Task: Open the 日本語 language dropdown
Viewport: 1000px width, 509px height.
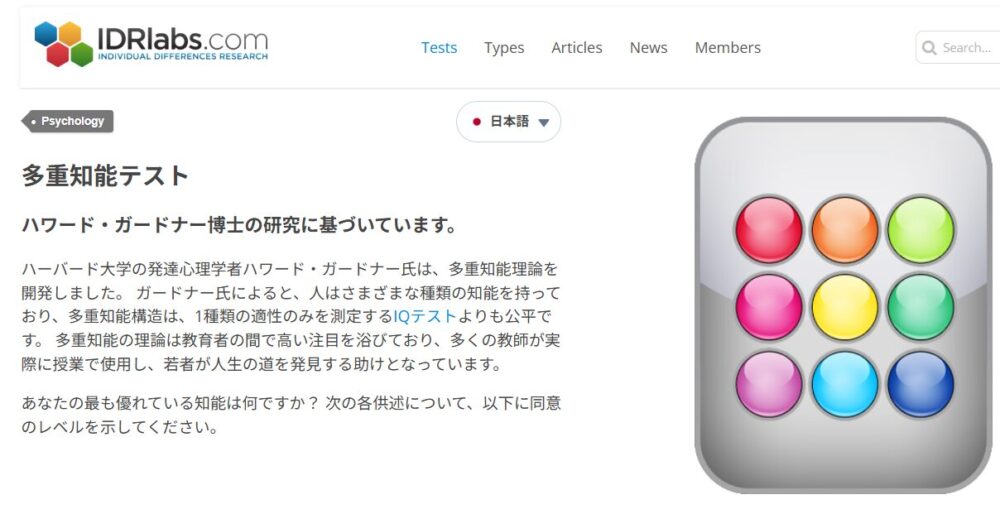Action: click(x=508, y=122)
